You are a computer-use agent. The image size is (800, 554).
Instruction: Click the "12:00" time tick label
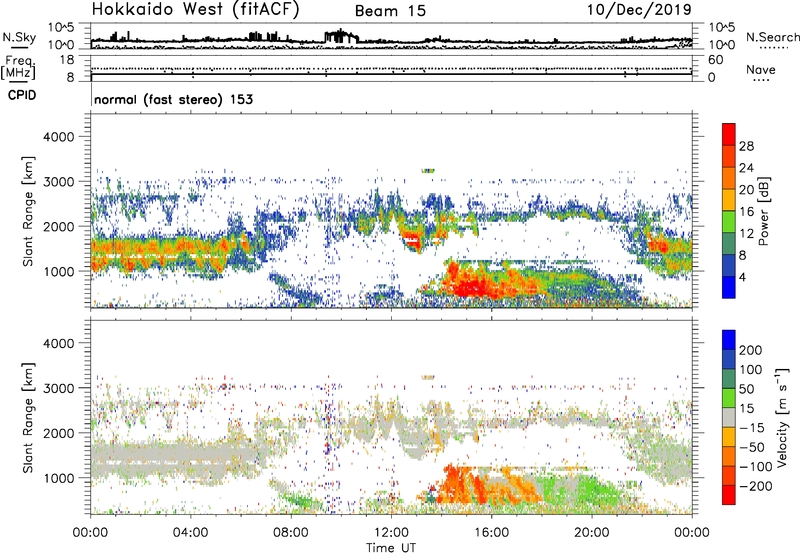391,533
